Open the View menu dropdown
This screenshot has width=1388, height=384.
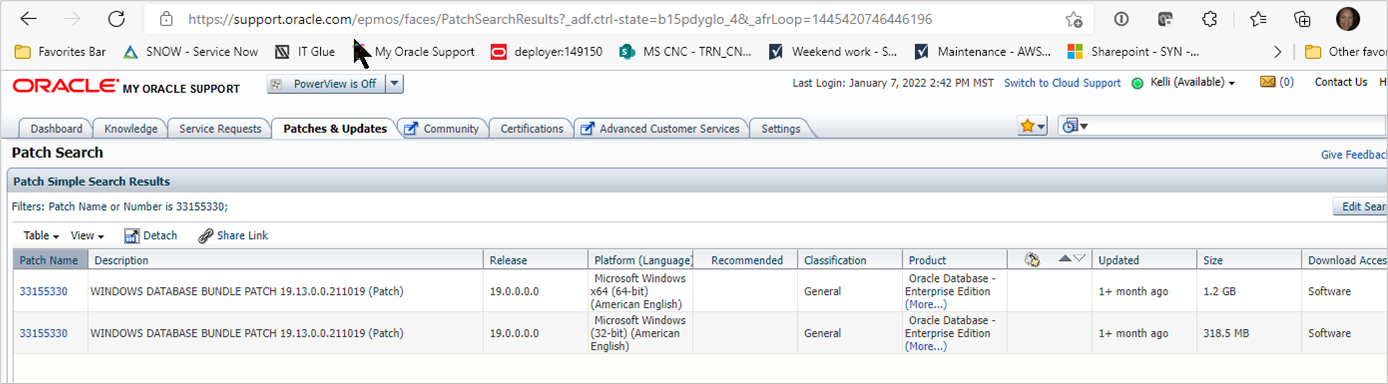tap(87, 235)
